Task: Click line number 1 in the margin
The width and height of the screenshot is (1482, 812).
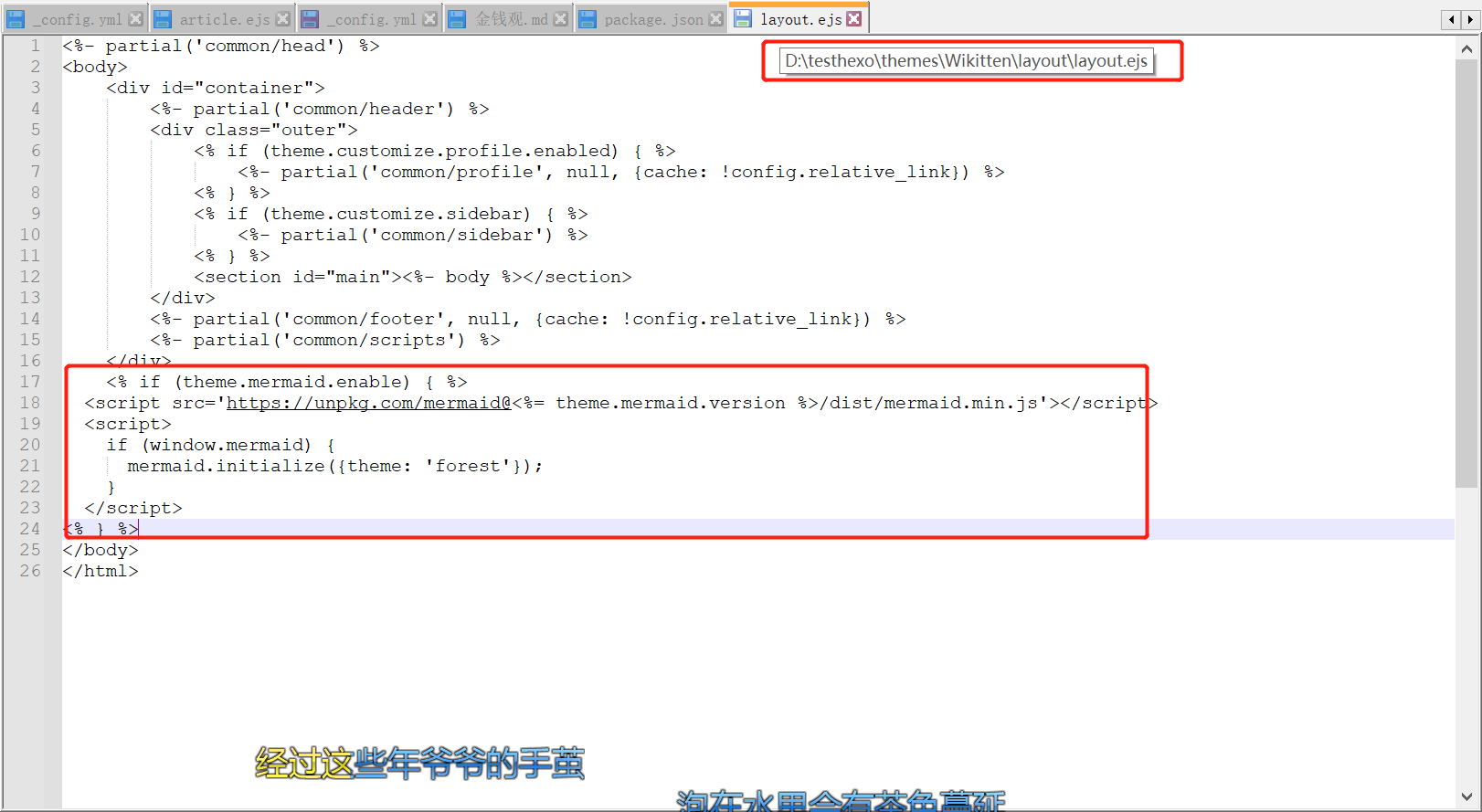Action: click(x=36, y=46)
